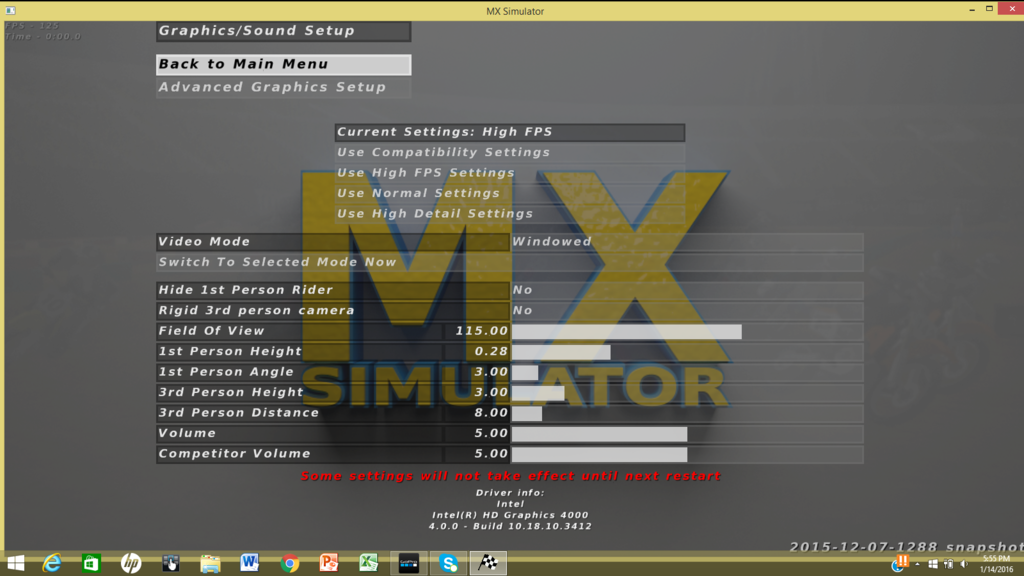The image size is (1024, 576).
Task: Click the MX Simulator checkered flag taskbar icon
Action: click(x=487, y=563)
